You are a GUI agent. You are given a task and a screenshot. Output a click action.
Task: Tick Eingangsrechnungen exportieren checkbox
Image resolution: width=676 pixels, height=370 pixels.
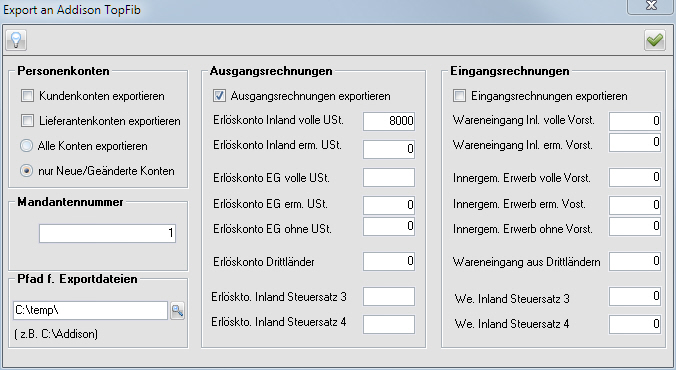point(460,96)
